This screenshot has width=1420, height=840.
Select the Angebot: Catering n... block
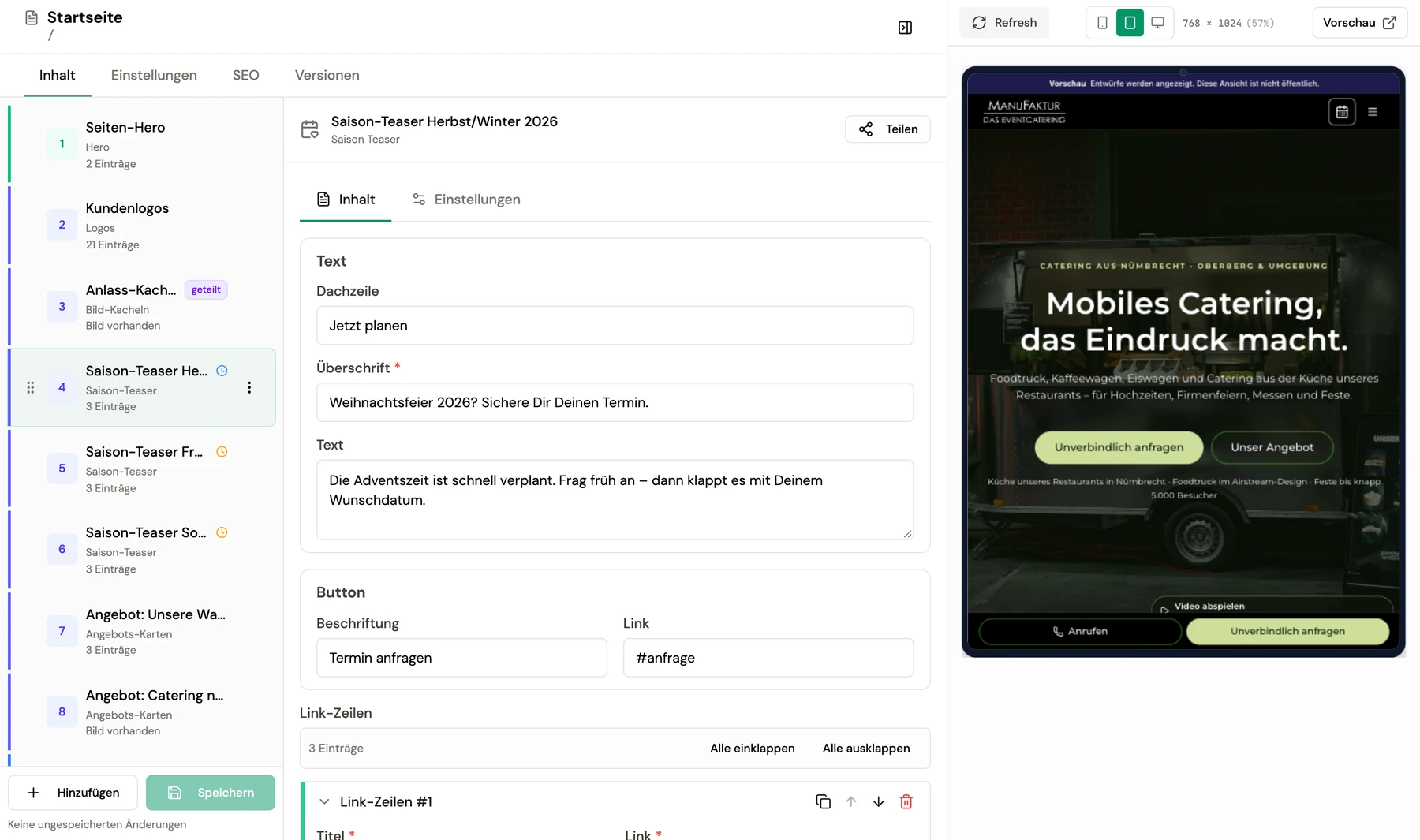(x=142, y=712)
